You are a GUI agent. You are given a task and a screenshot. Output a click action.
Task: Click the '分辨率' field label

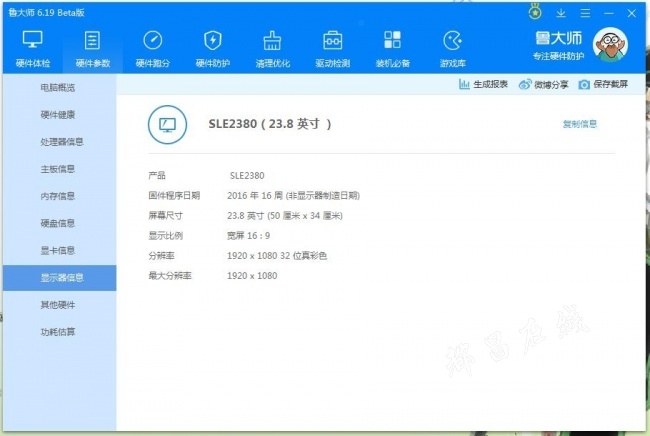click(x=161, y=256)
